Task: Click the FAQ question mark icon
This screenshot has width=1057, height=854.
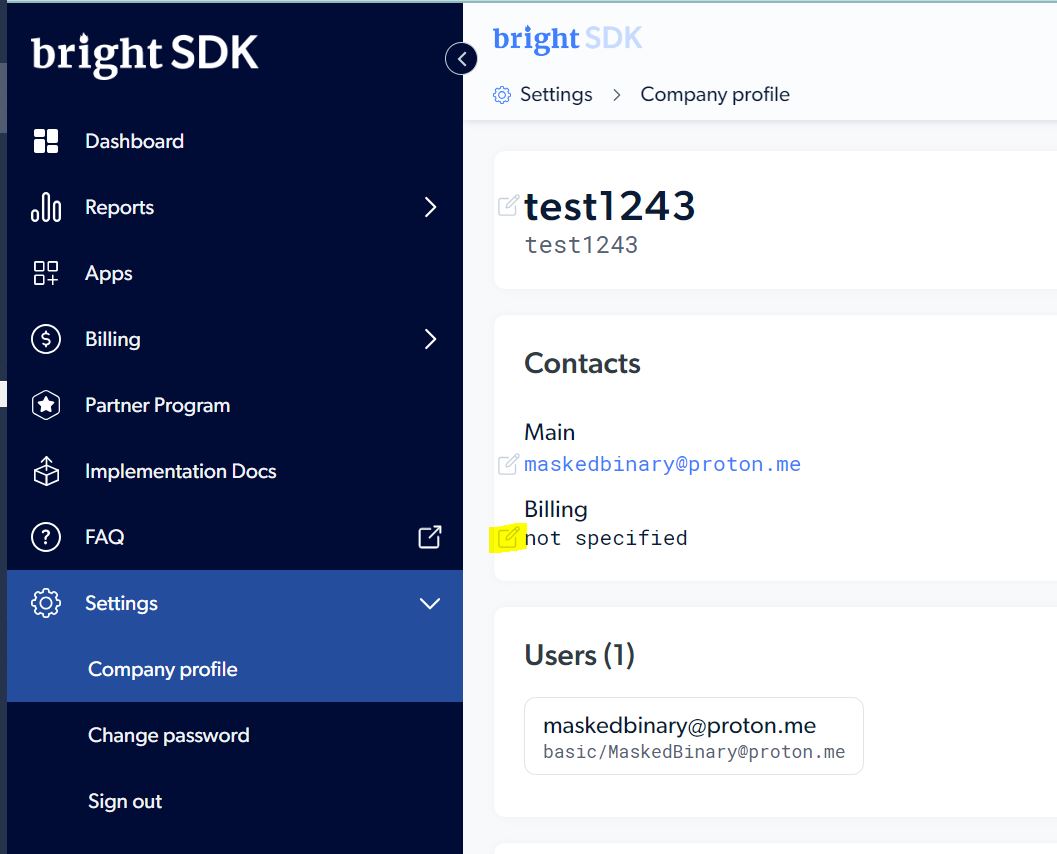Action: click(46, 537)
